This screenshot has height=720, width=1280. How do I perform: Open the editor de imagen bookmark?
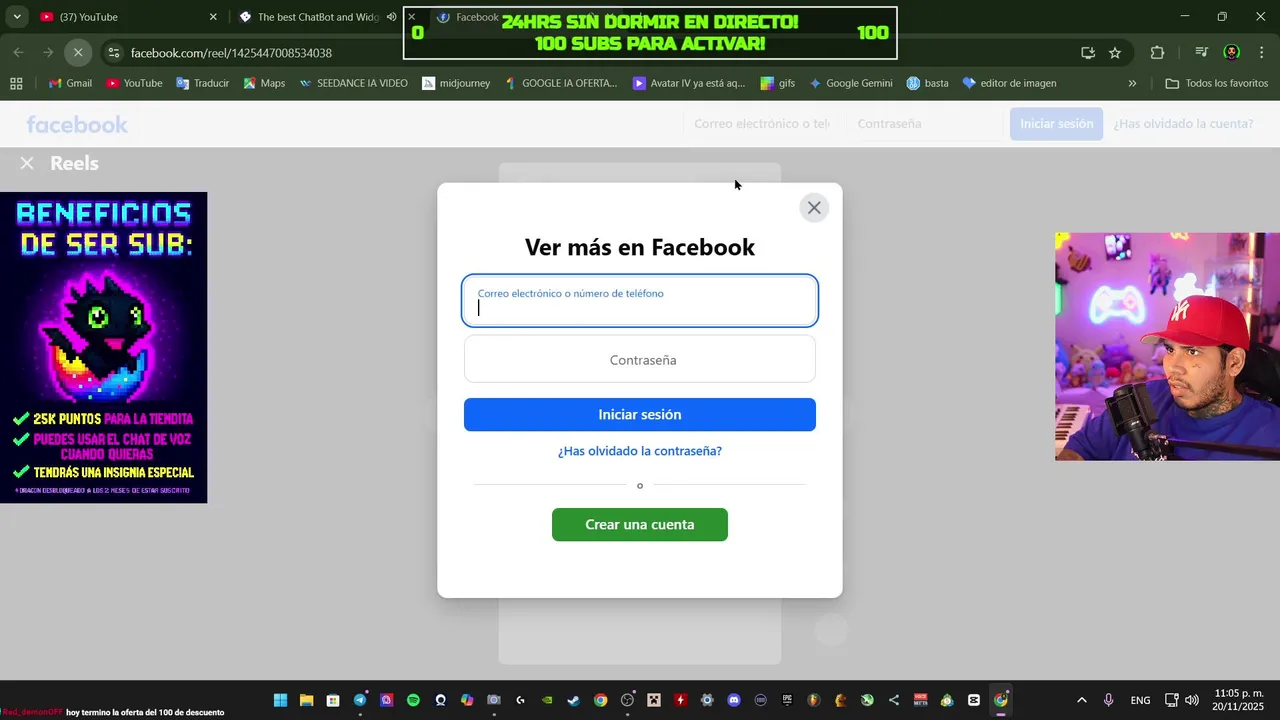[1009, 83]
